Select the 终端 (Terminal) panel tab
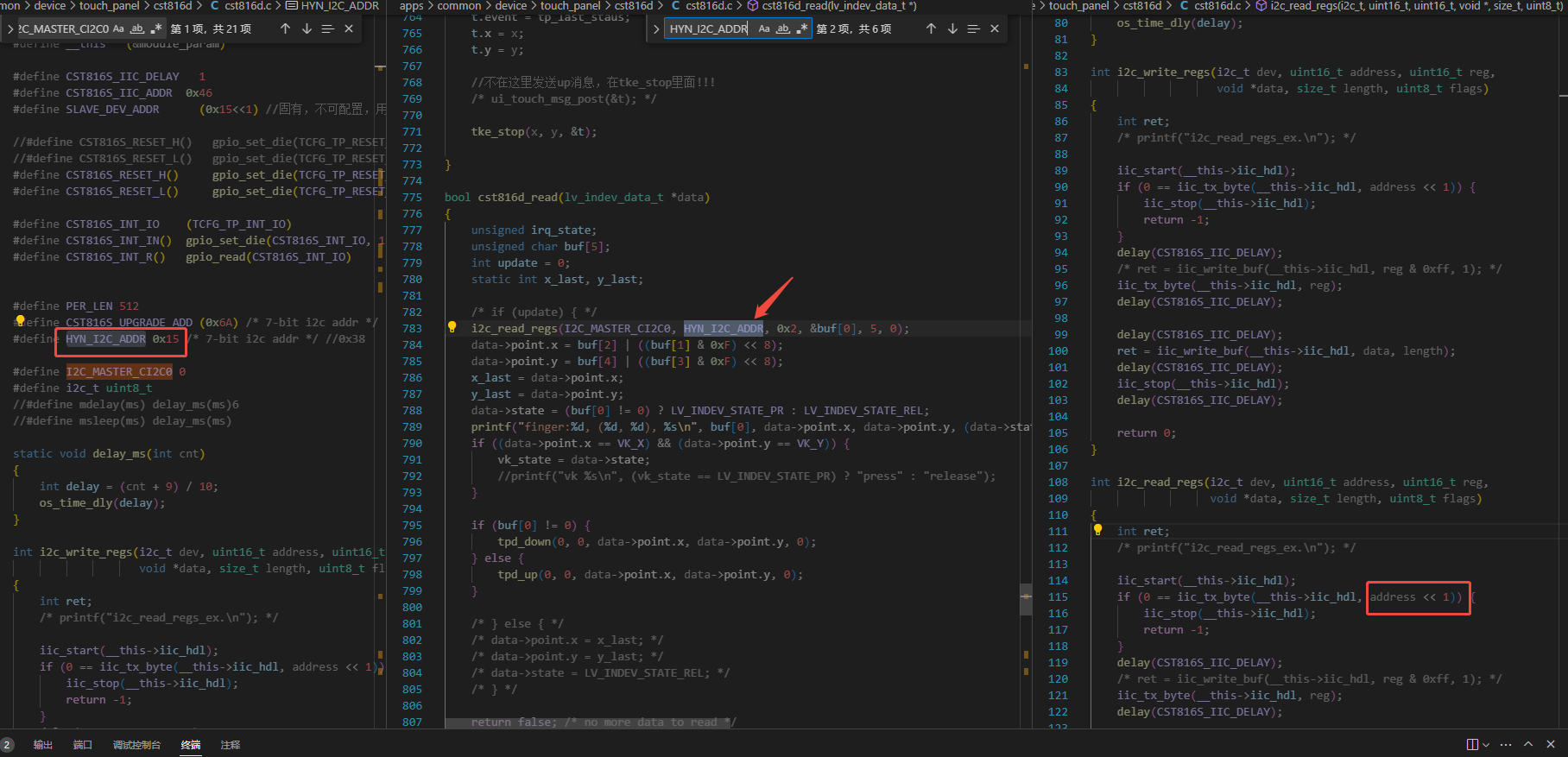The width and height of the screenshot is (1568, 757). pos(191,745)
